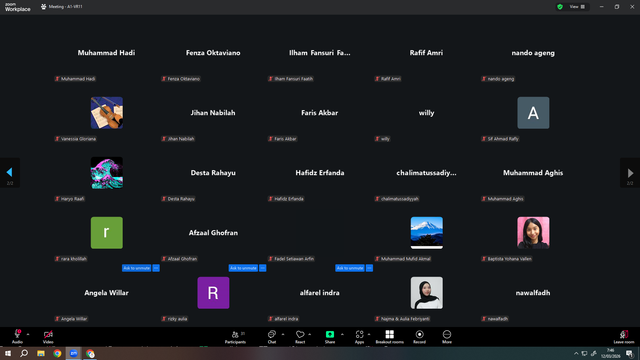The height and width of the screenshot is (360, 640).
Task: Open more options beside nara kholilah's Ask to unmute
Action: [156, 268]
